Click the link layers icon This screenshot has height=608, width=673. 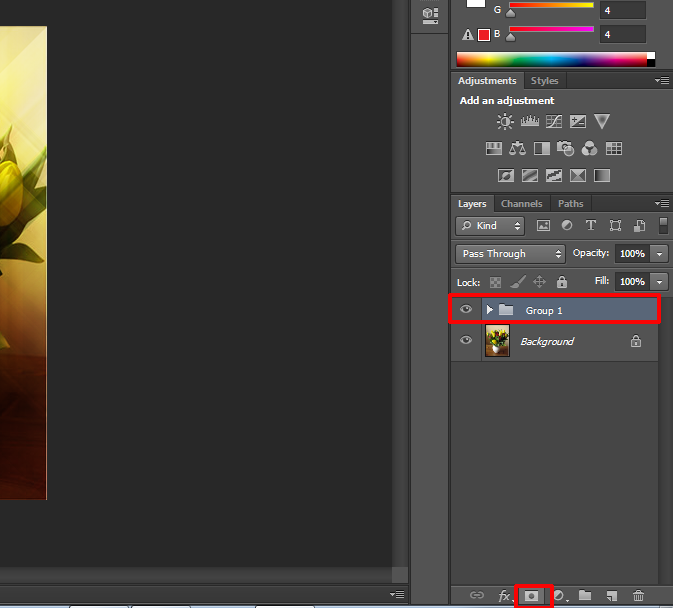tap(477, 595)
